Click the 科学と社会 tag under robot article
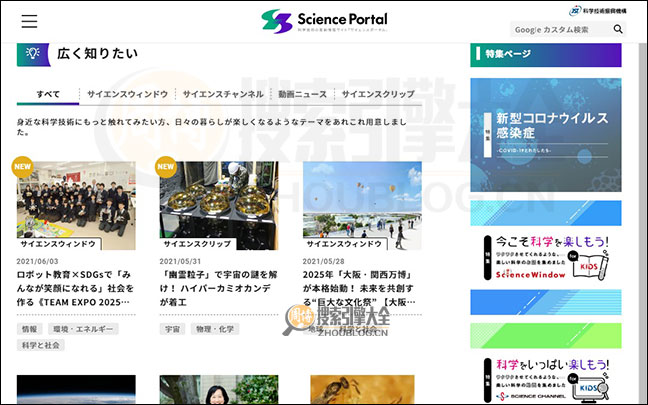Viewport: 648px width, 405px height. pos(40,345)
